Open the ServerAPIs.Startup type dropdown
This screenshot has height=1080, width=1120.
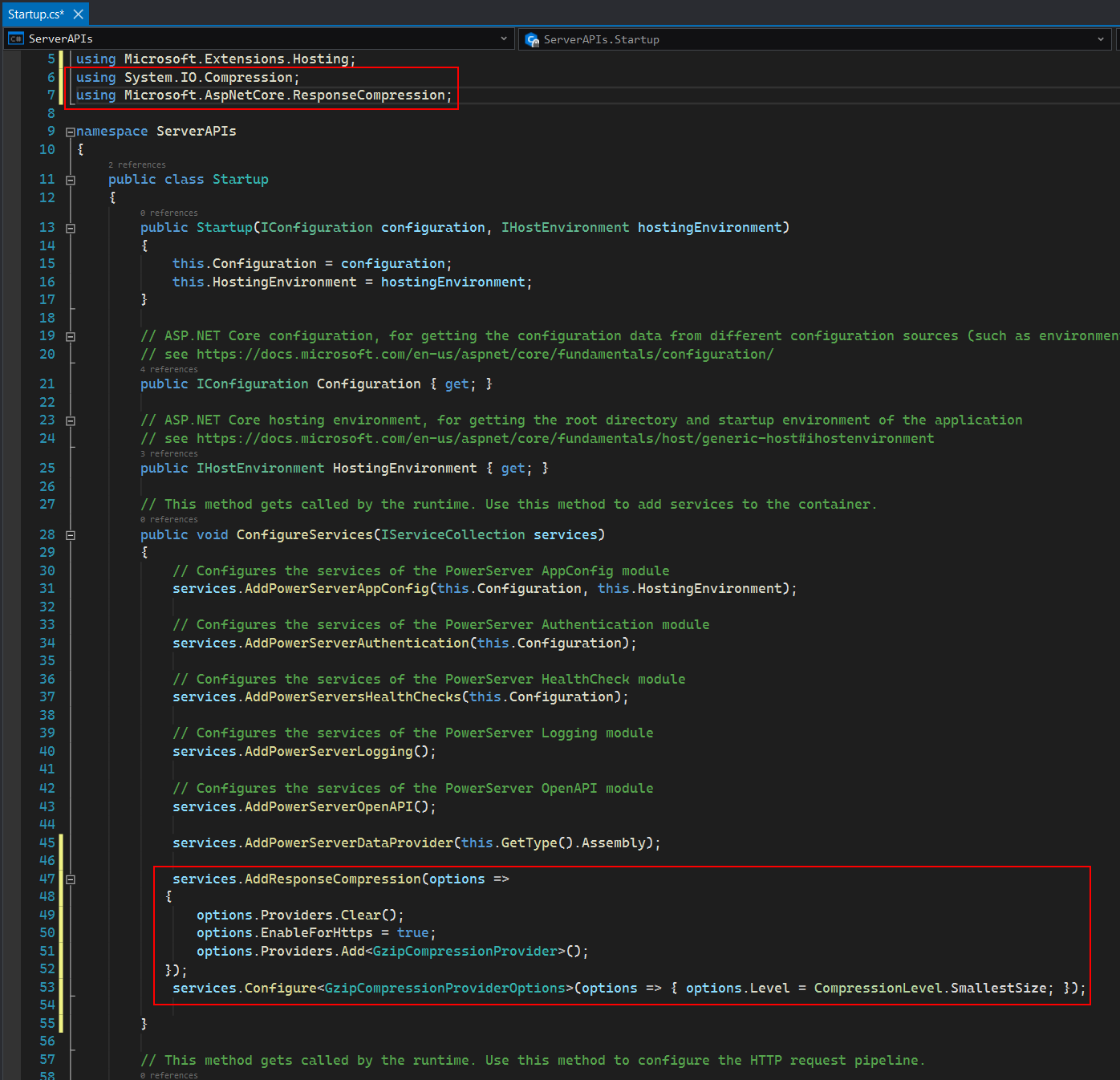1100,39
